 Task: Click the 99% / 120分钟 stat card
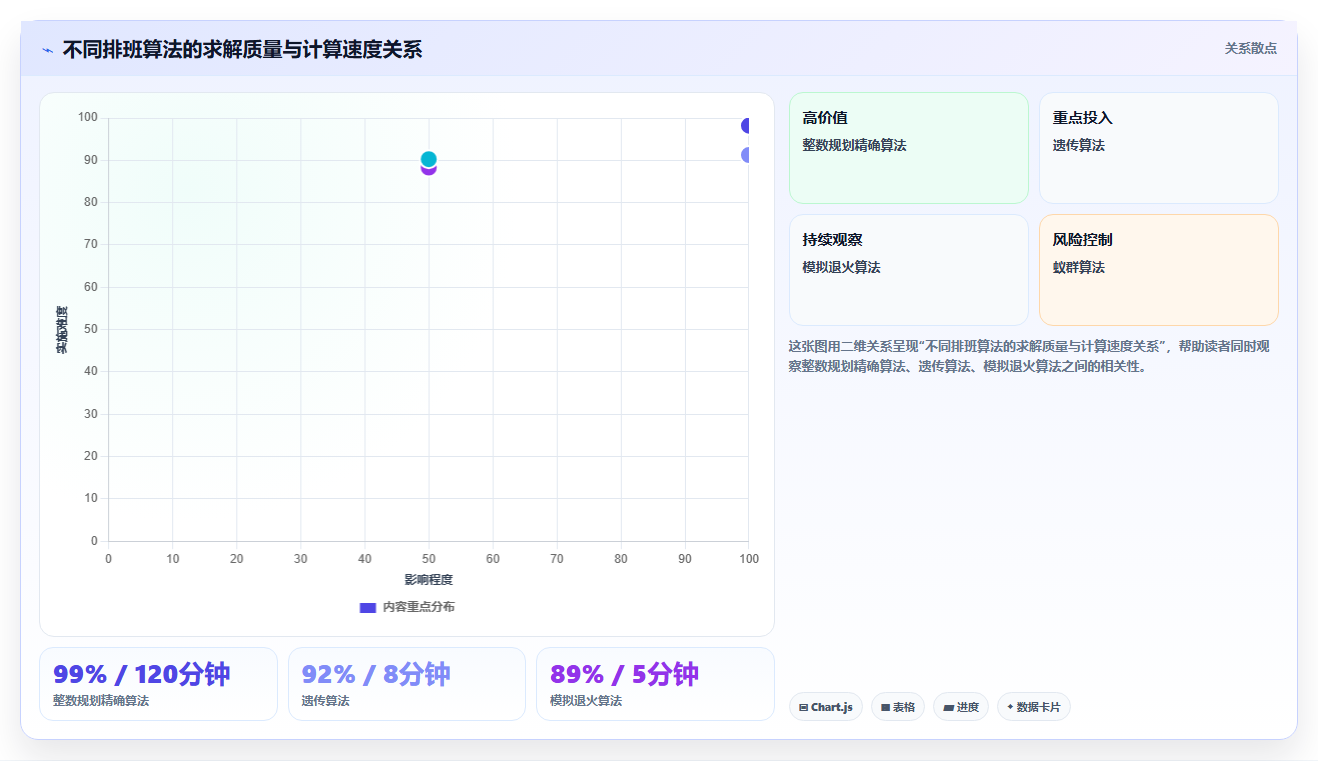pyautogui.click(x=158, y=684)
